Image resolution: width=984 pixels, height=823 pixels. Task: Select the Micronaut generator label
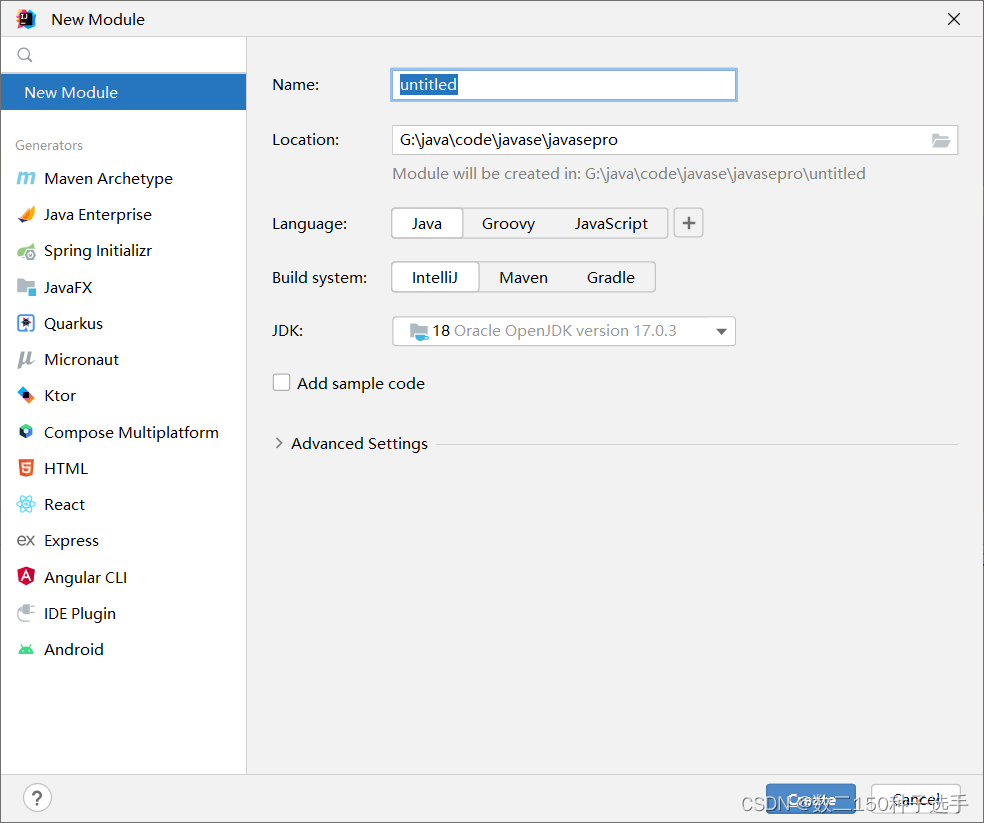click(x=82, y=360)
